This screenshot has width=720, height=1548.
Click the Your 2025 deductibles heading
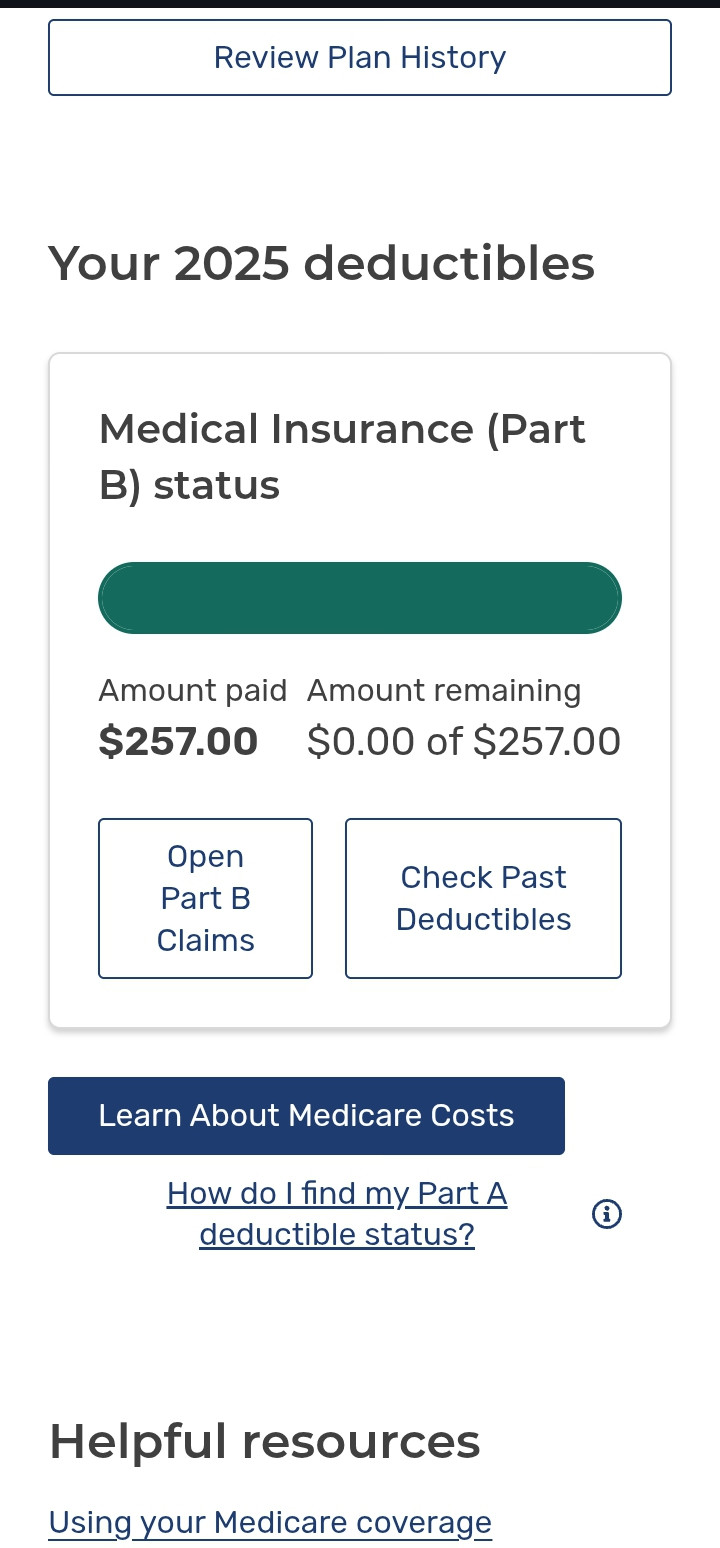322,264
